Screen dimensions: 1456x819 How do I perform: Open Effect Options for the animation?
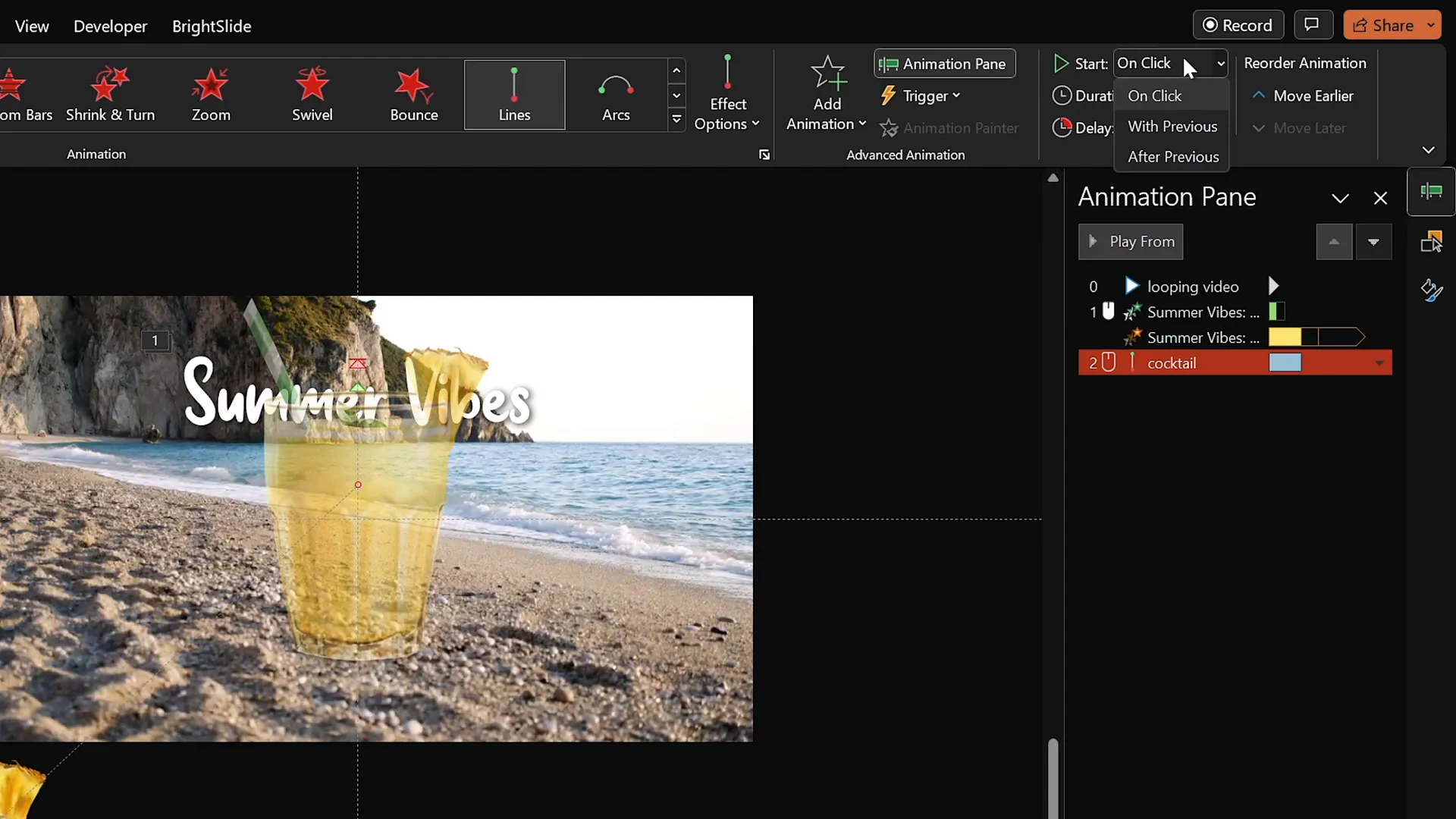pyautogui.click(x=726, y=93)
